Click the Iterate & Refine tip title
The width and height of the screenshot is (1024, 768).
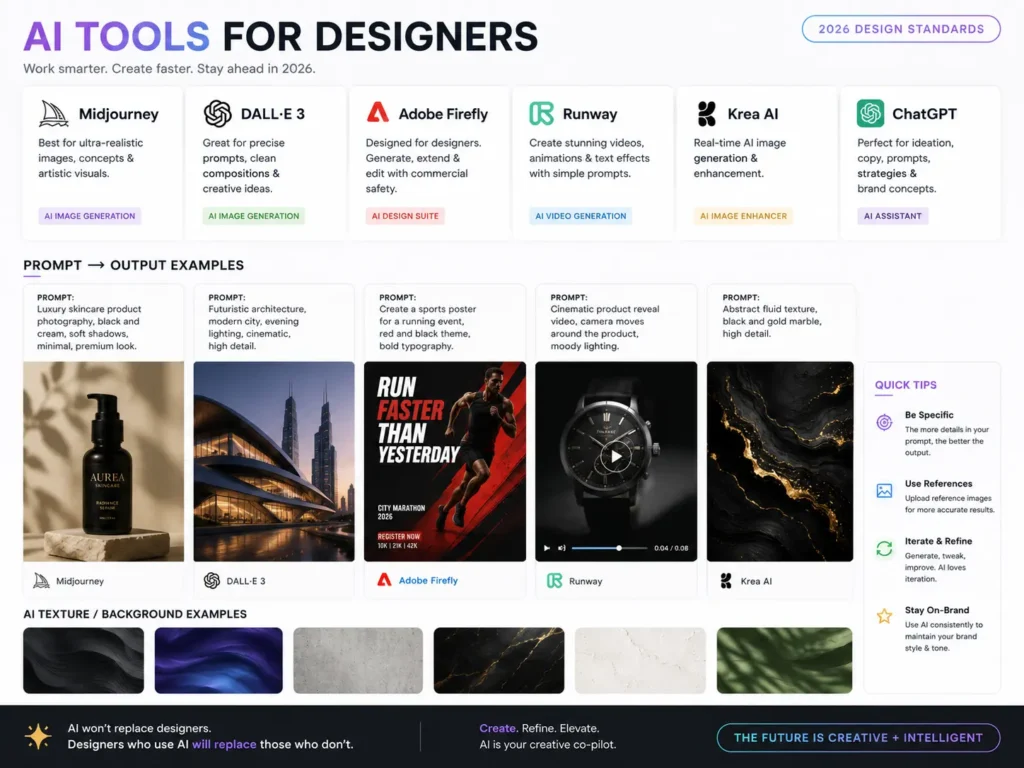pos(938,541)
